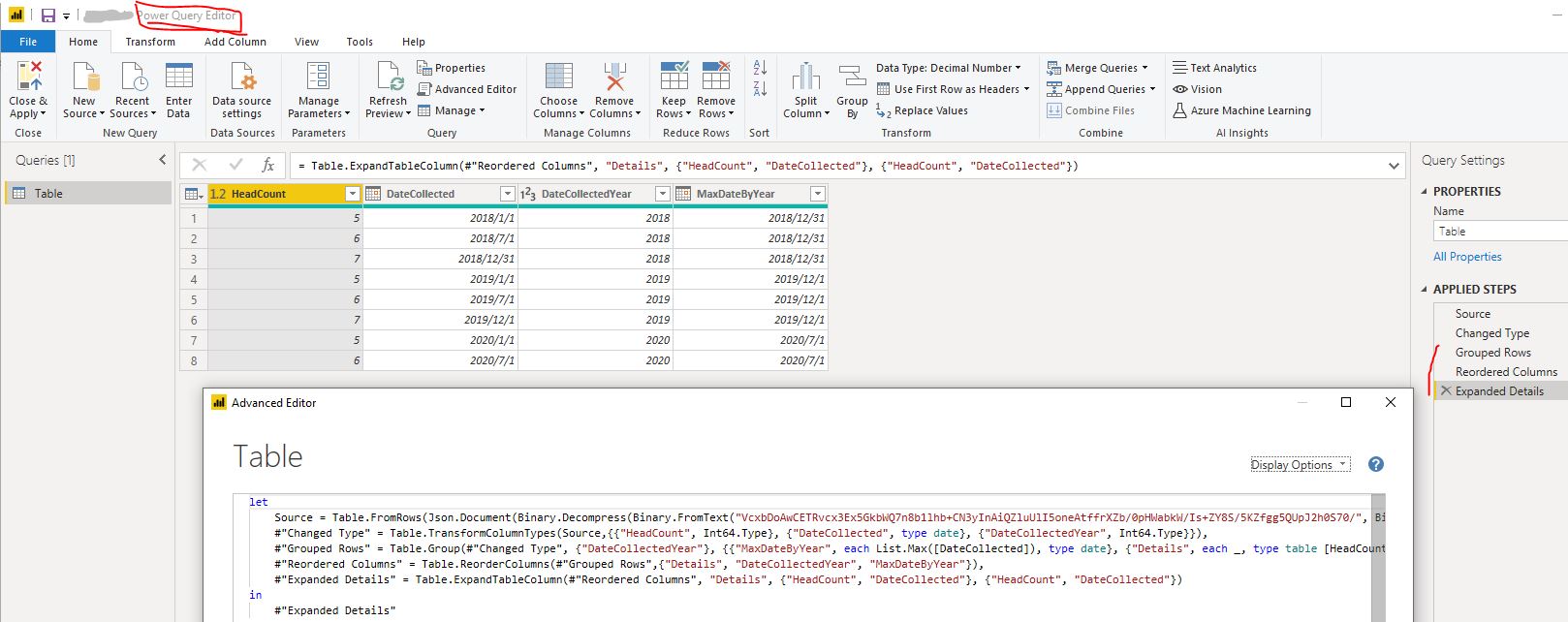Open DateCollectedYear column filter dropdown
1568x622 pixels.
(x=663, y=194)
